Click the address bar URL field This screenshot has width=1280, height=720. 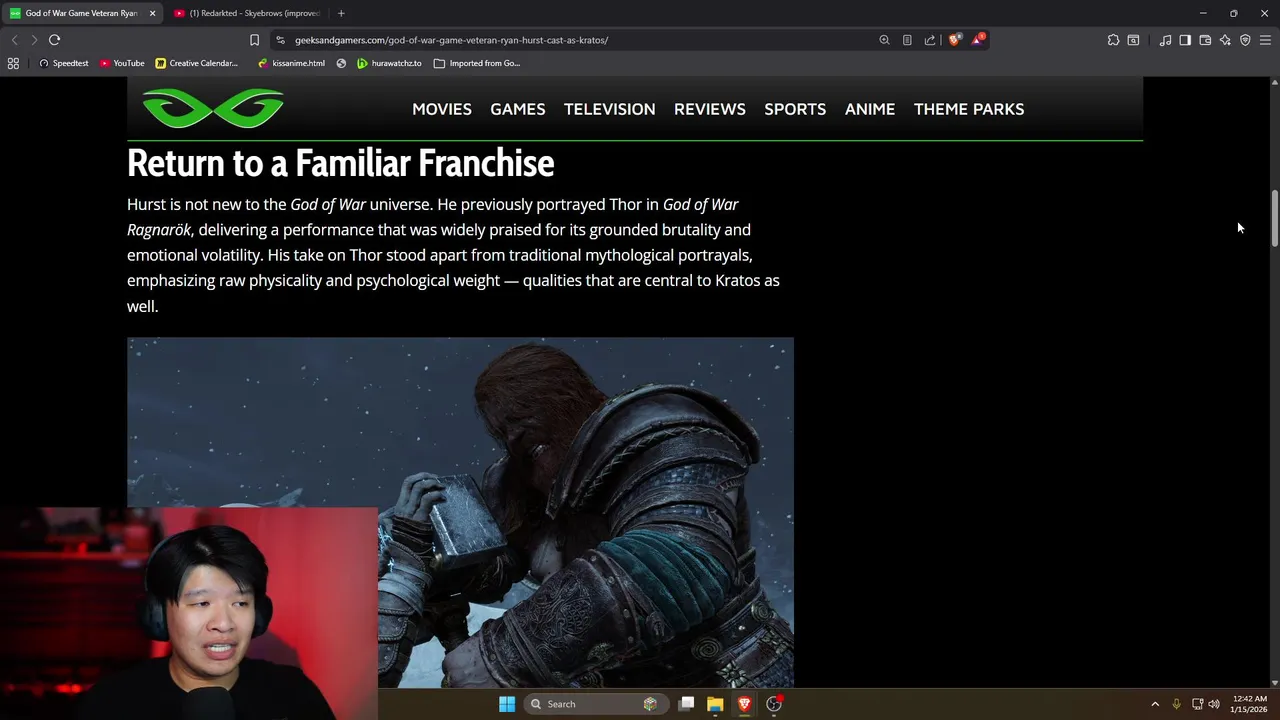(580, 40)
